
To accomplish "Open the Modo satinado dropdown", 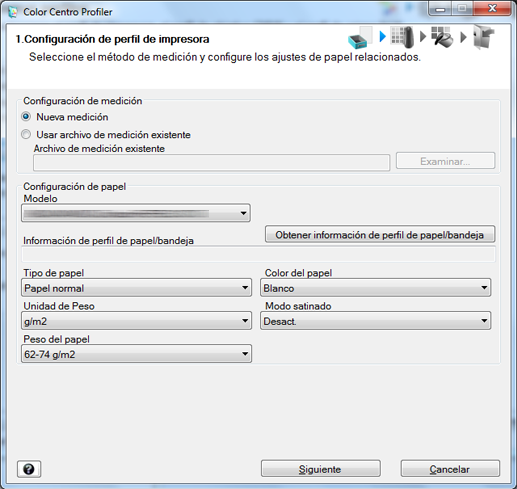I will click(x=375, y=321).
